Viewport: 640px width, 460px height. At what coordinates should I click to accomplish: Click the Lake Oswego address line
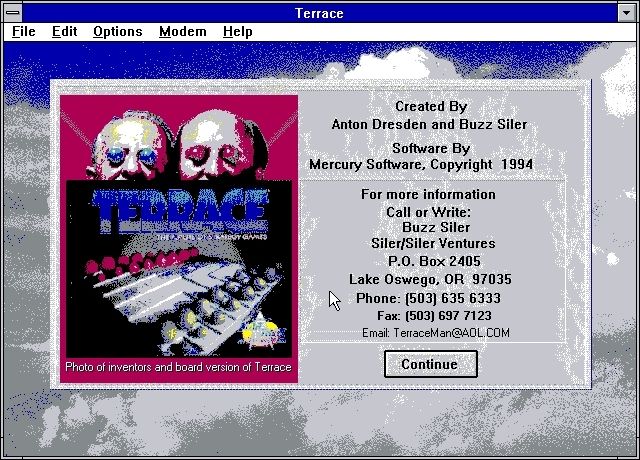[x=430, y=279]
